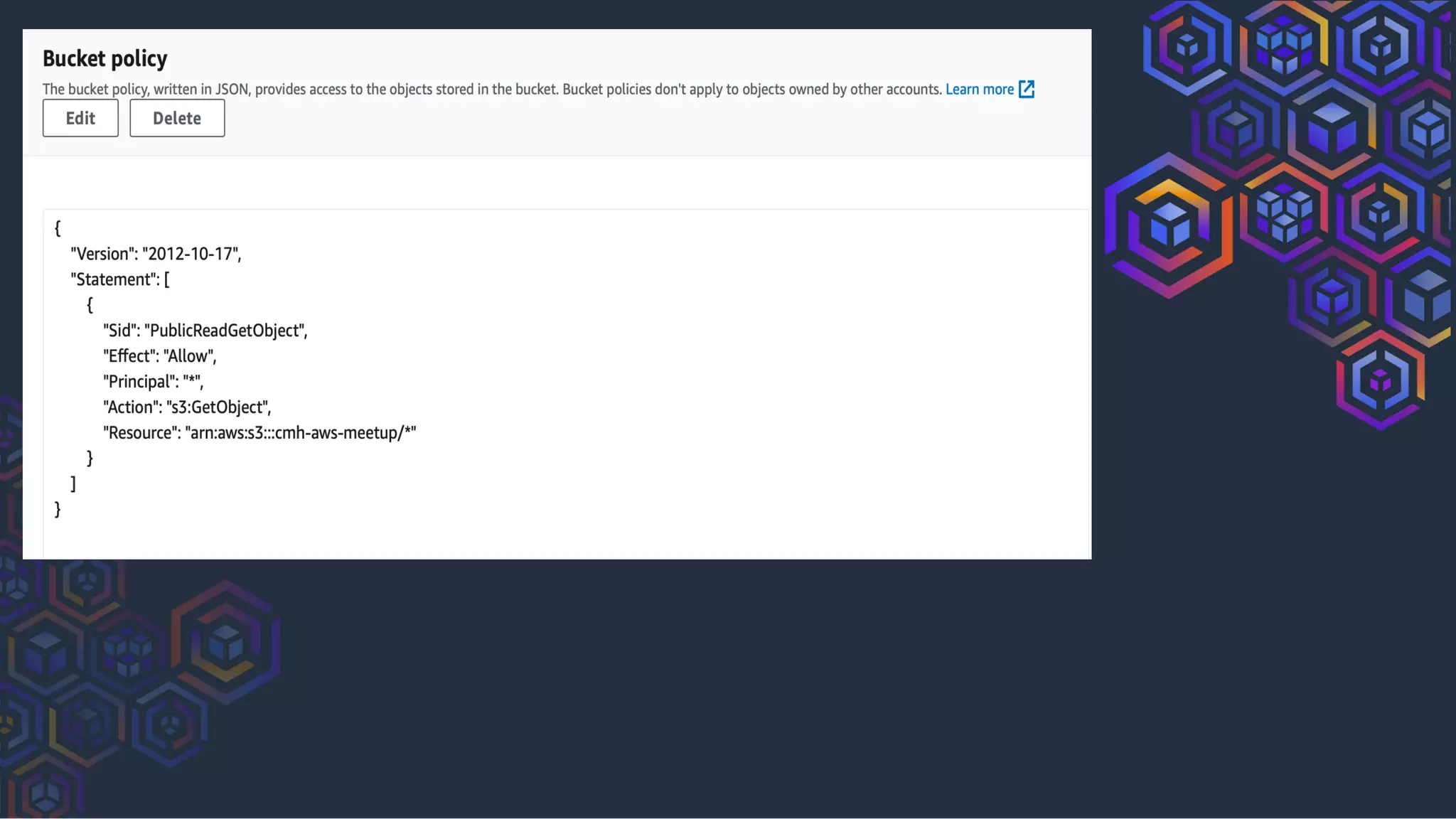Click the Bucket policy heading

point(105,58)
